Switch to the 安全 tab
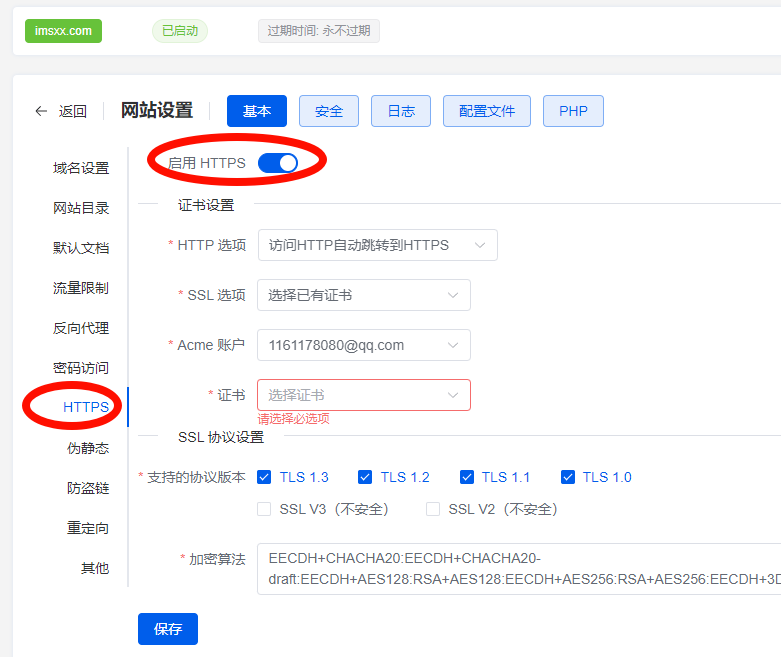This screenshot has height=657, width=781. tap(329, 111)
